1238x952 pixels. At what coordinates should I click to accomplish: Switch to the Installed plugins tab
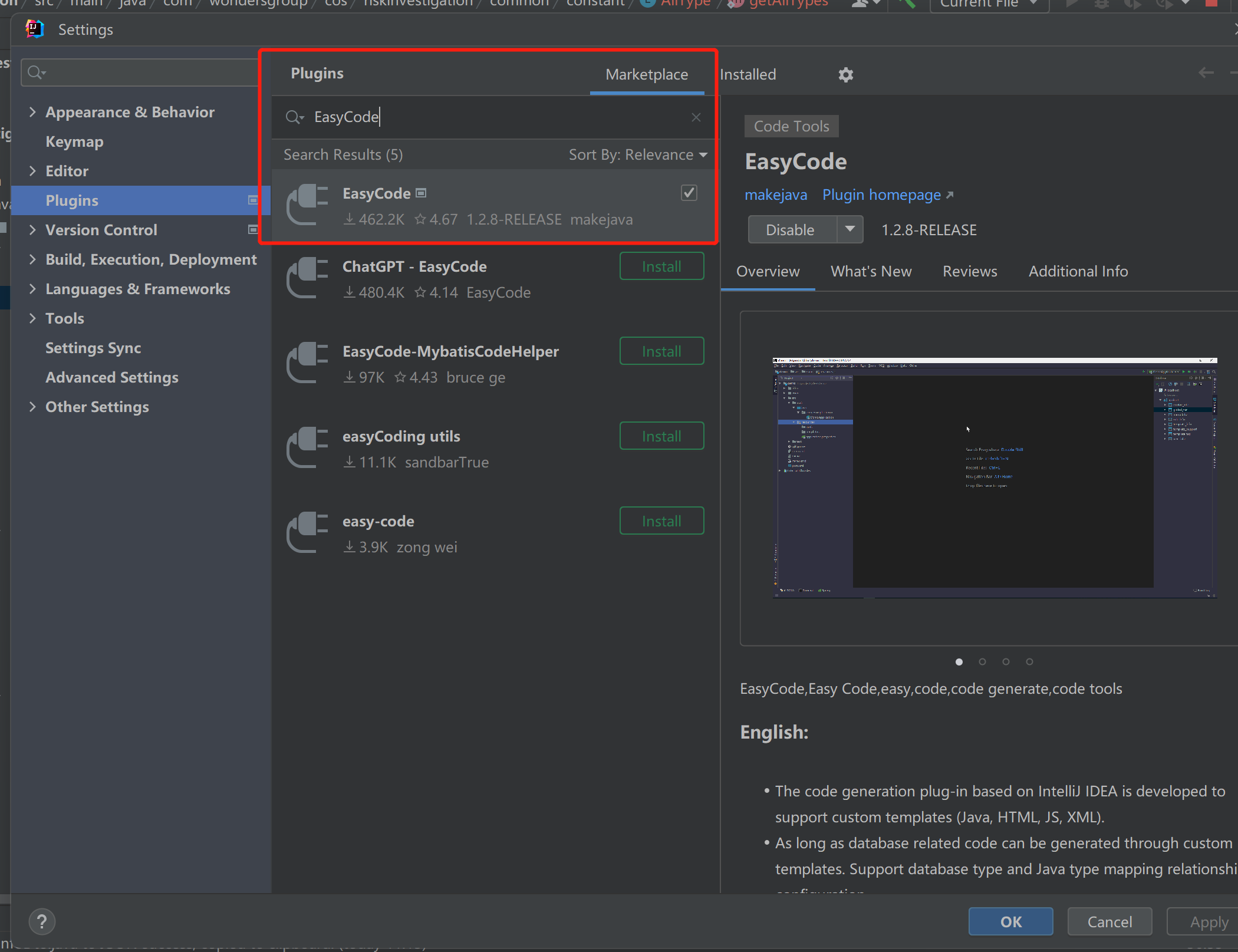point(748,75)
